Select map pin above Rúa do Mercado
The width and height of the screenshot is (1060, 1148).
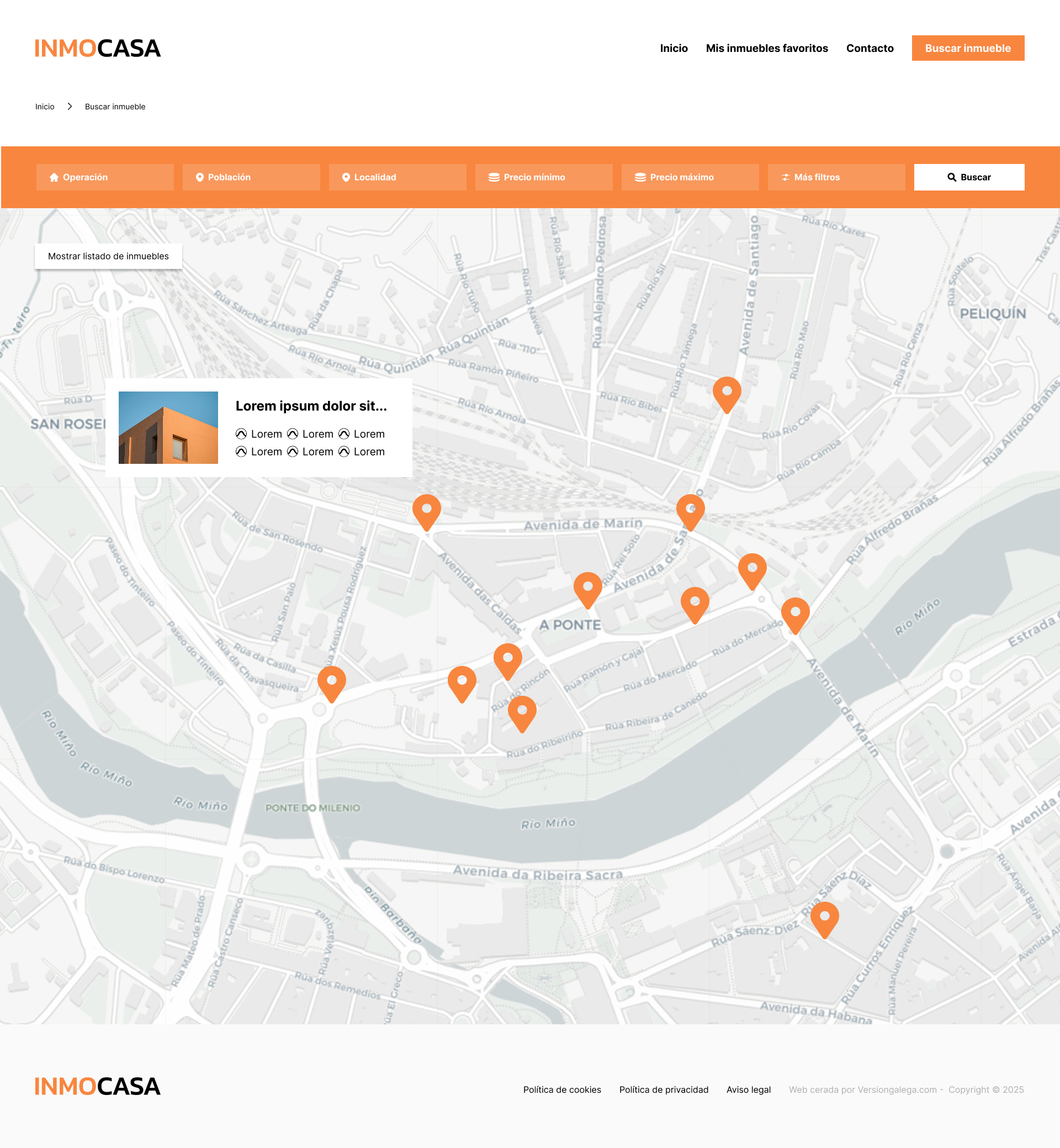(x=695, y=605)
